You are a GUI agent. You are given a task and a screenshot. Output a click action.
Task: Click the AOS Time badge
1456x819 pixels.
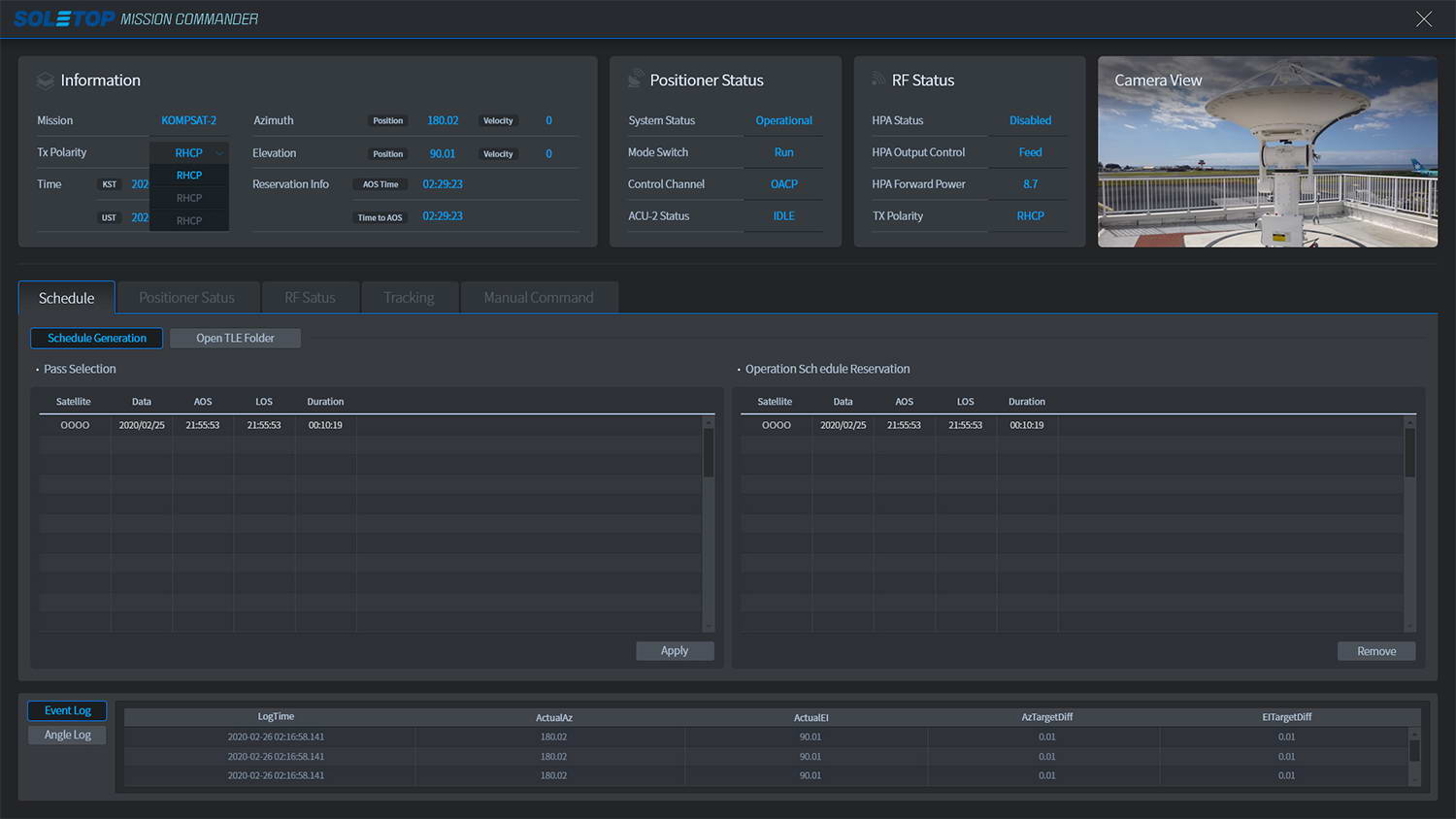[381, 184]
